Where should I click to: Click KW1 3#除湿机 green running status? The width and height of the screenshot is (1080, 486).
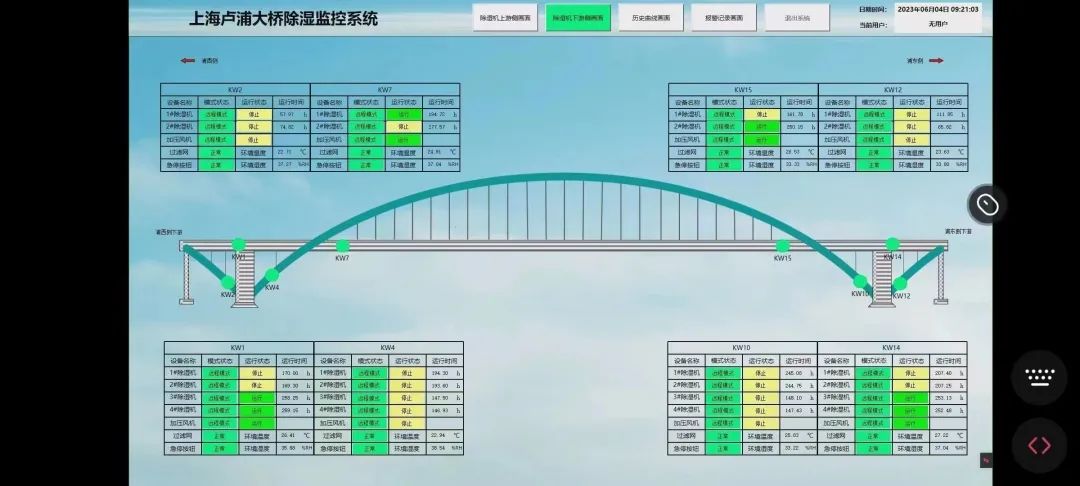(258, 398)
